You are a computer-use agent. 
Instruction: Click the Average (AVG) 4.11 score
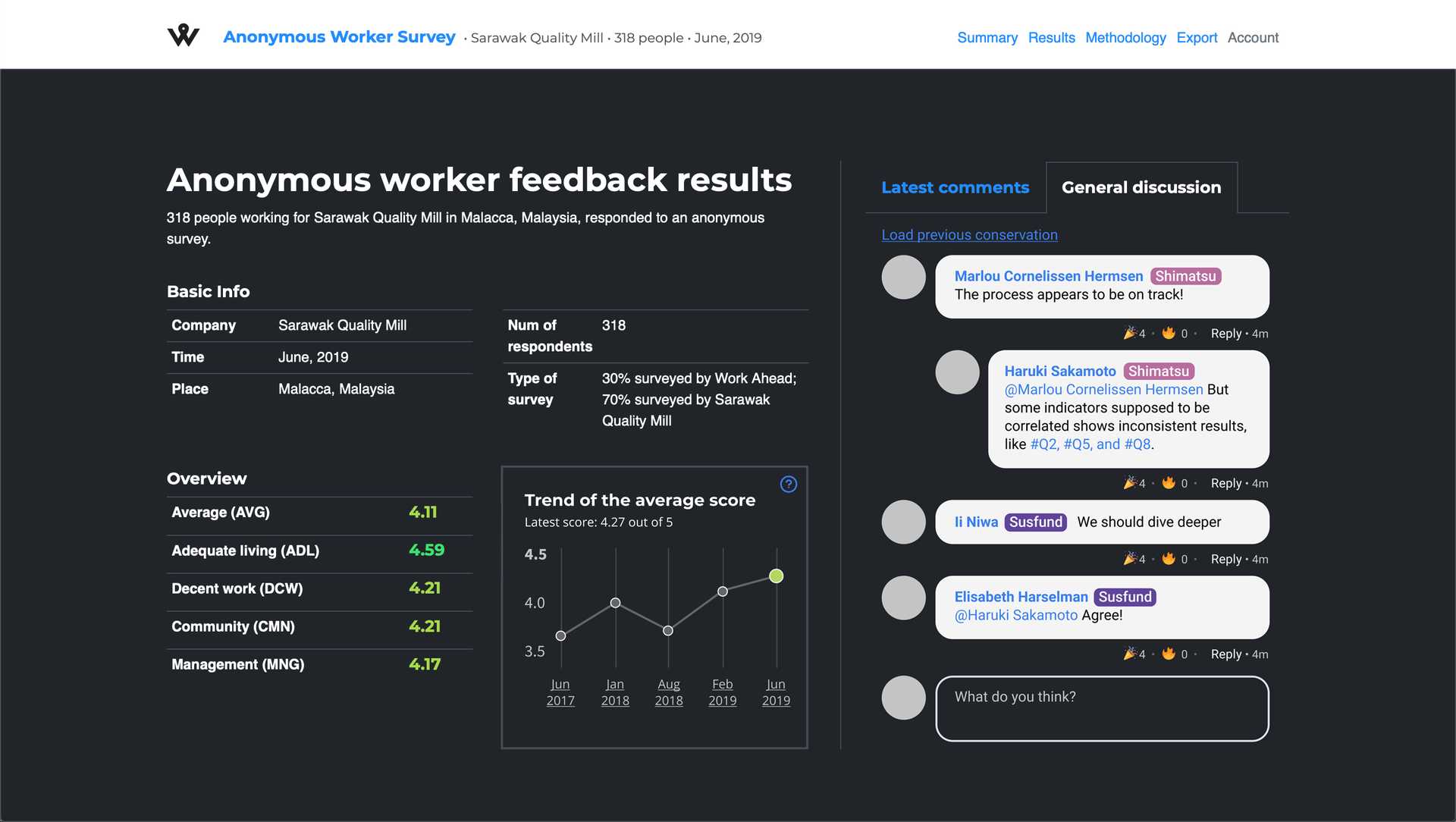coord(423,512)
